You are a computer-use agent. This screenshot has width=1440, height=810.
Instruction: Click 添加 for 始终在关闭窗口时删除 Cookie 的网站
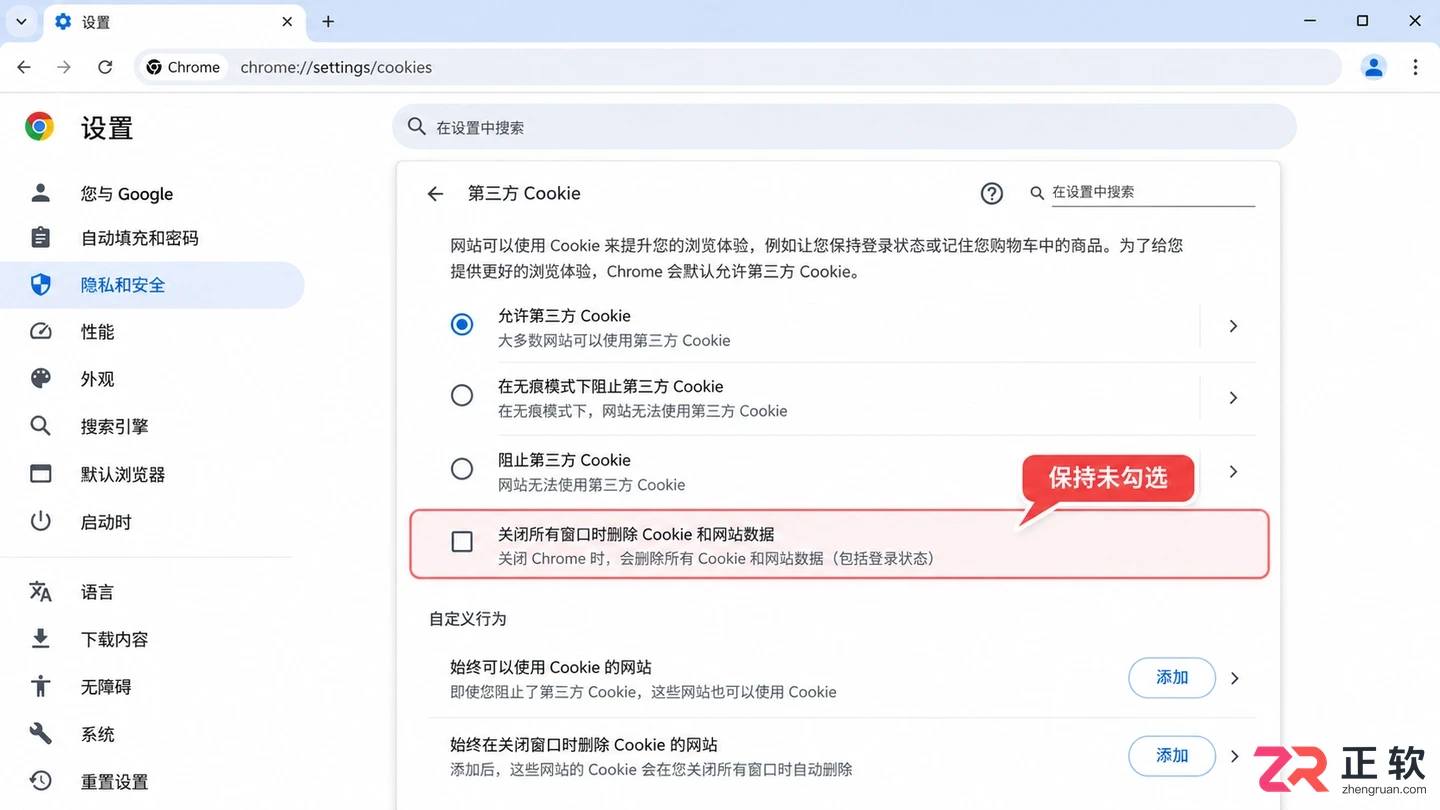click(1172, 756)
